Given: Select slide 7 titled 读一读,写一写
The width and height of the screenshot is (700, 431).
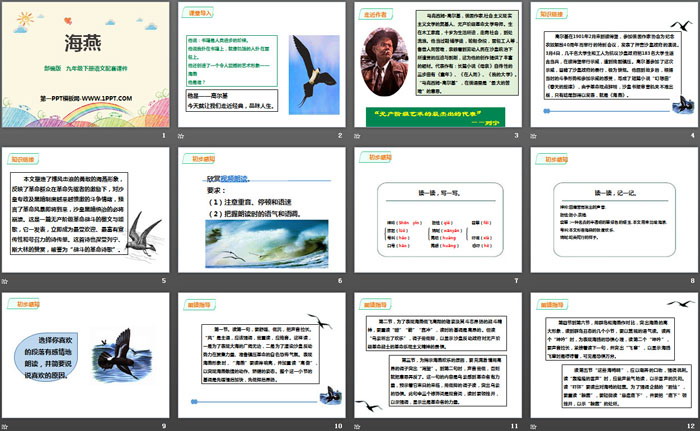Looking at the screenshot, I should 438,210.
